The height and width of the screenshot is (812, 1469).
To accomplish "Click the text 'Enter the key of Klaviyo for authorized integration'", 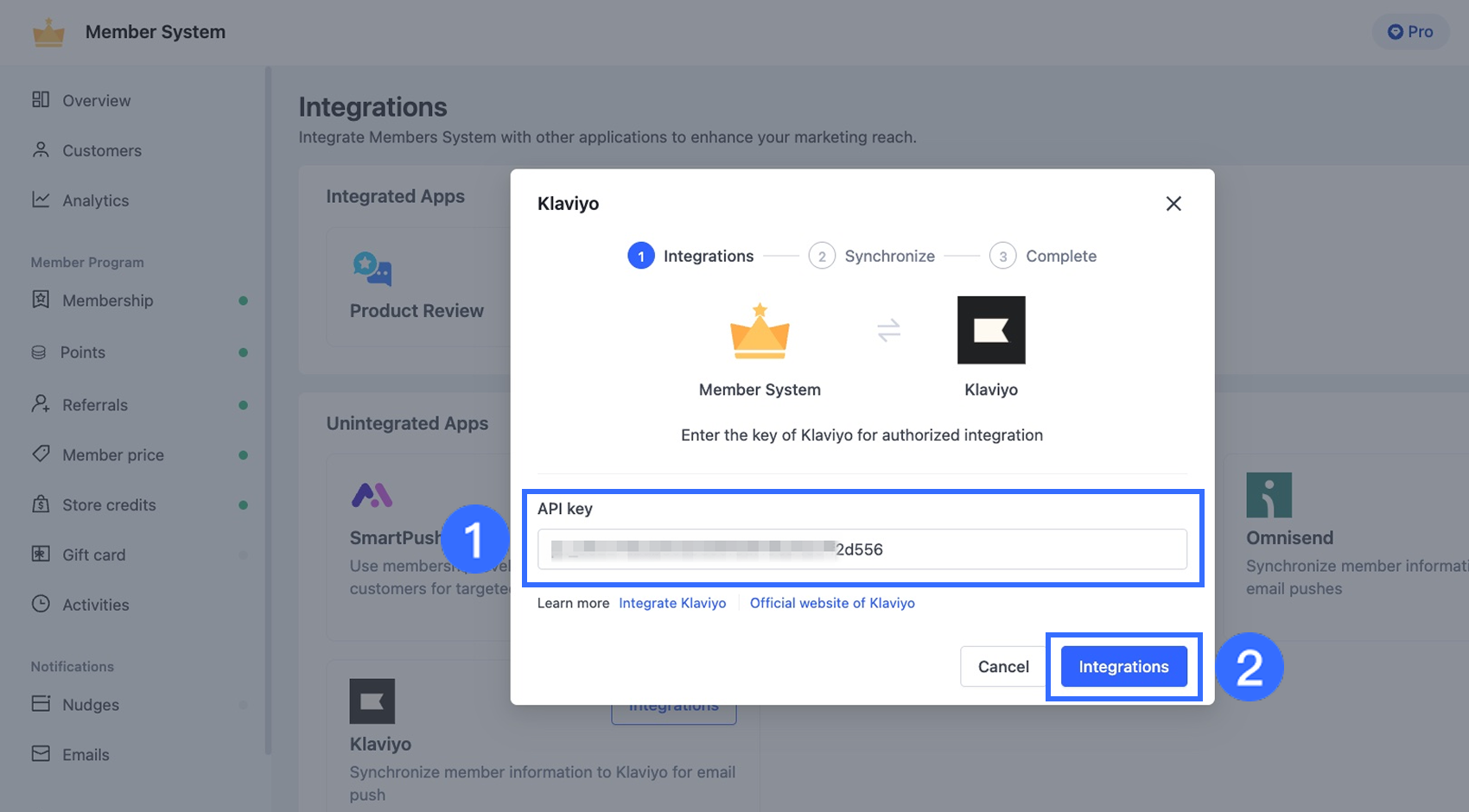I will click(x=862, y=435).
